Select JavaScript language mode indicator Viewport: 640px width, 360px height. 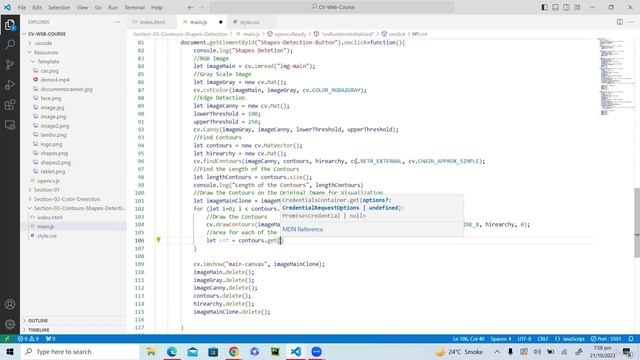[x=570, y=339]
